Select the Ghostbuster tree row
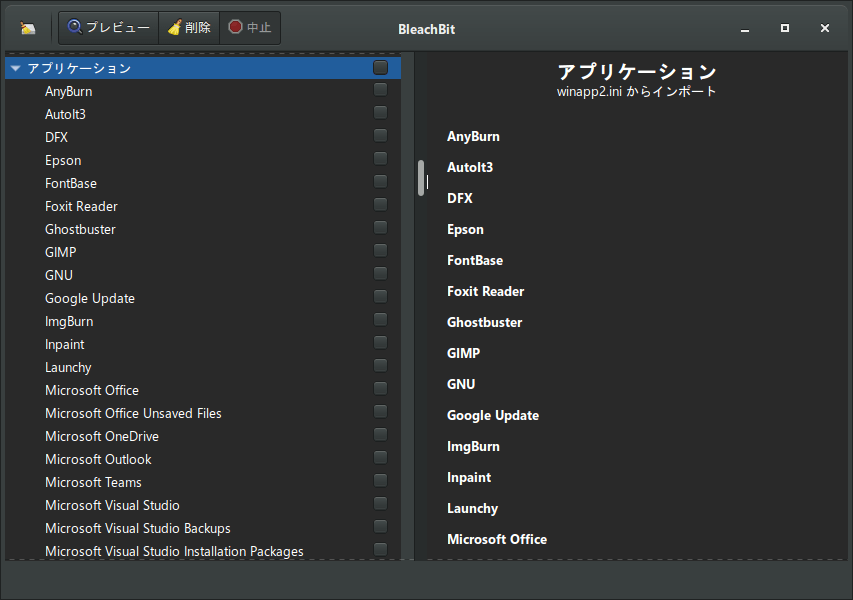 click(x=203, y=229)
